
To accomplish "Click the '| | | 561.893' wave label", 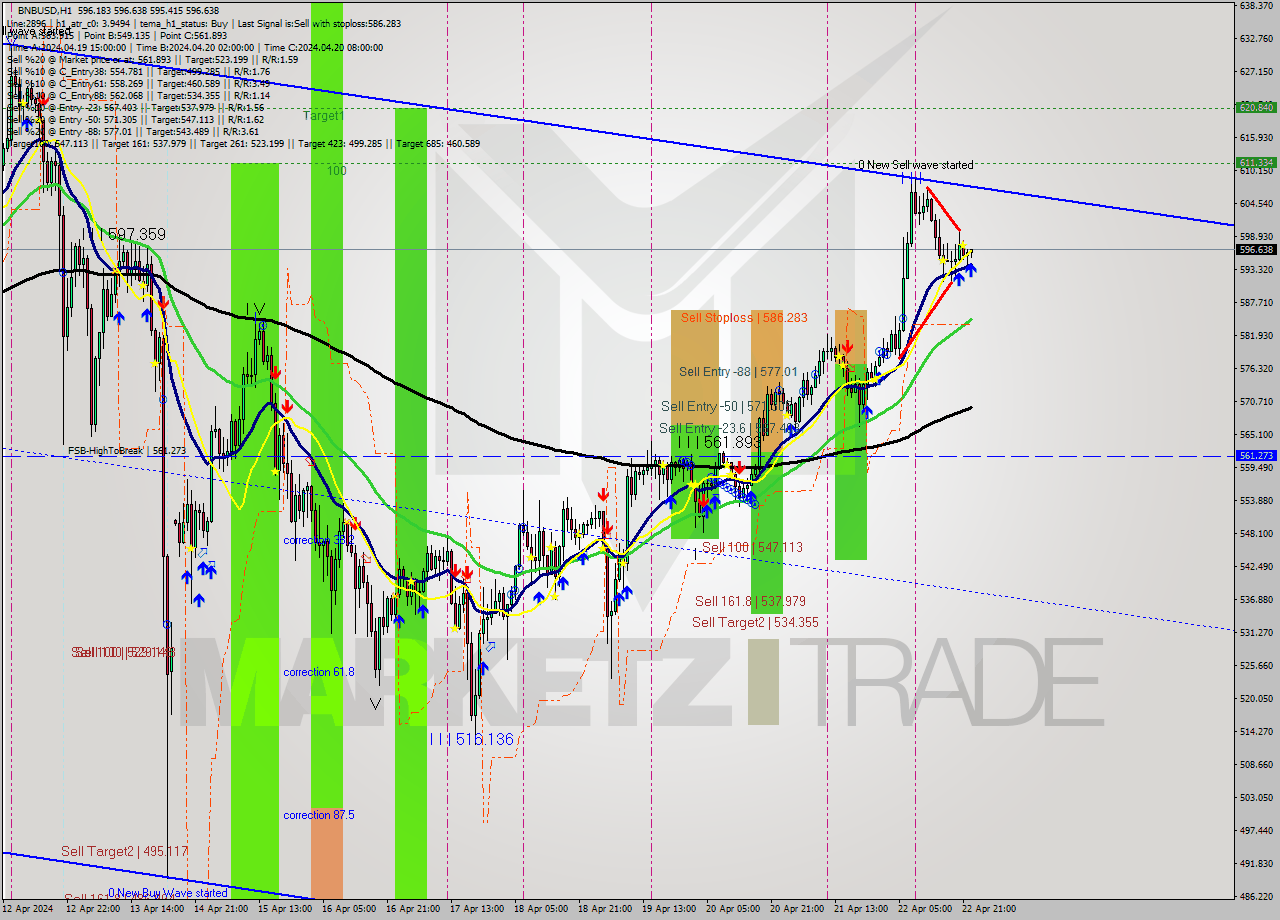I will (x=719, y=442).
